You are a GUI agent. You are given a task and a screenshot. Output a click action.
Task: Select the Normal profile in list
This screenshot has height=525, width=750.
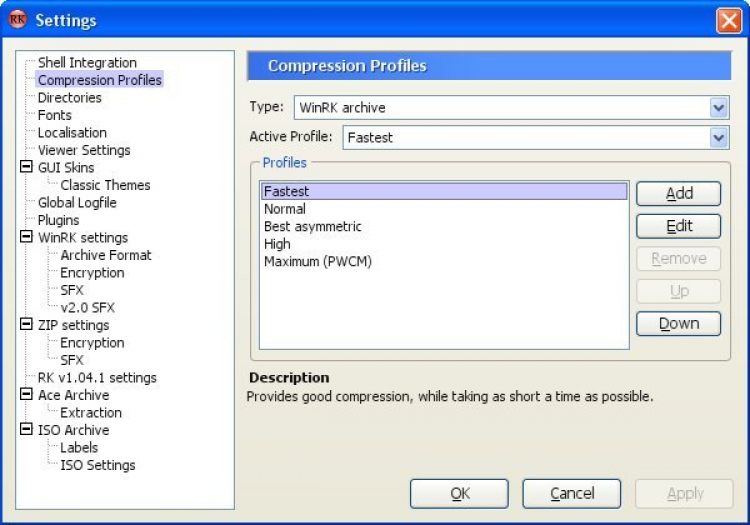pos(444,209)
